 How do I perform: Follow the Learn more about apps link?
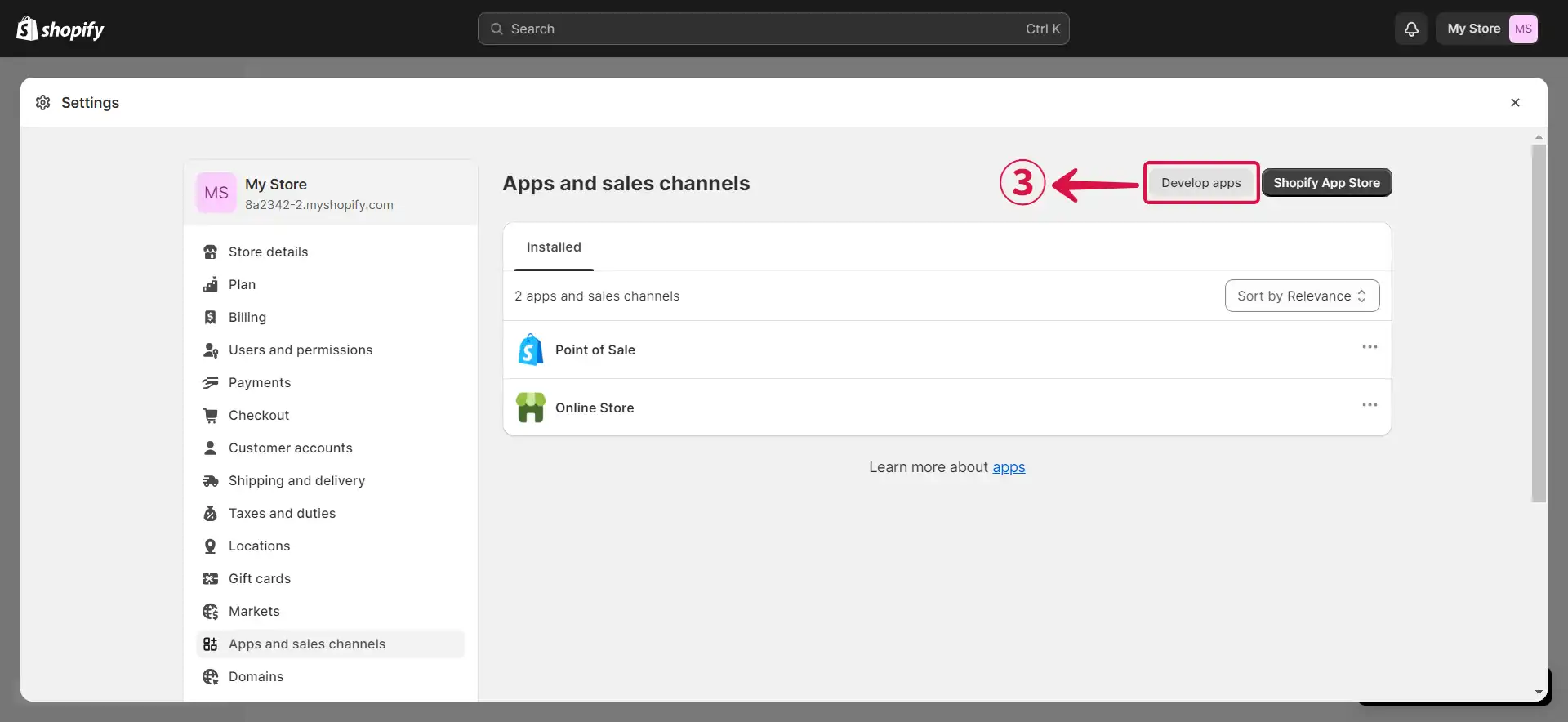(x=1009, y=467)
